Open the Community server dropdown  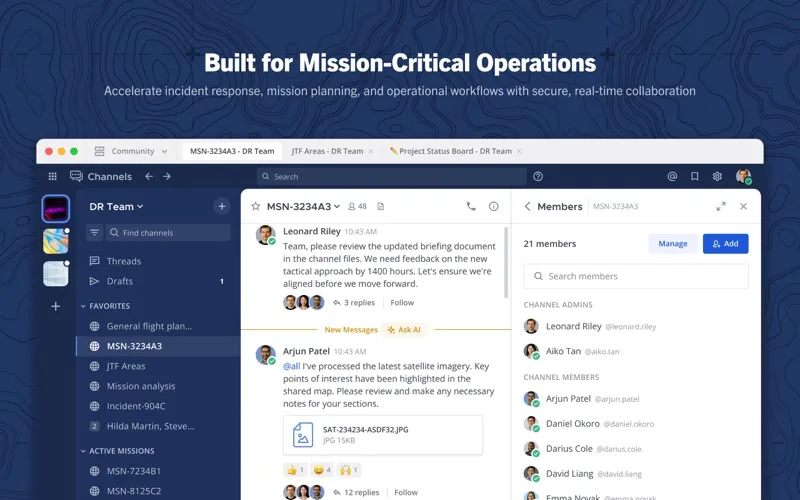[x=131, y=151]
